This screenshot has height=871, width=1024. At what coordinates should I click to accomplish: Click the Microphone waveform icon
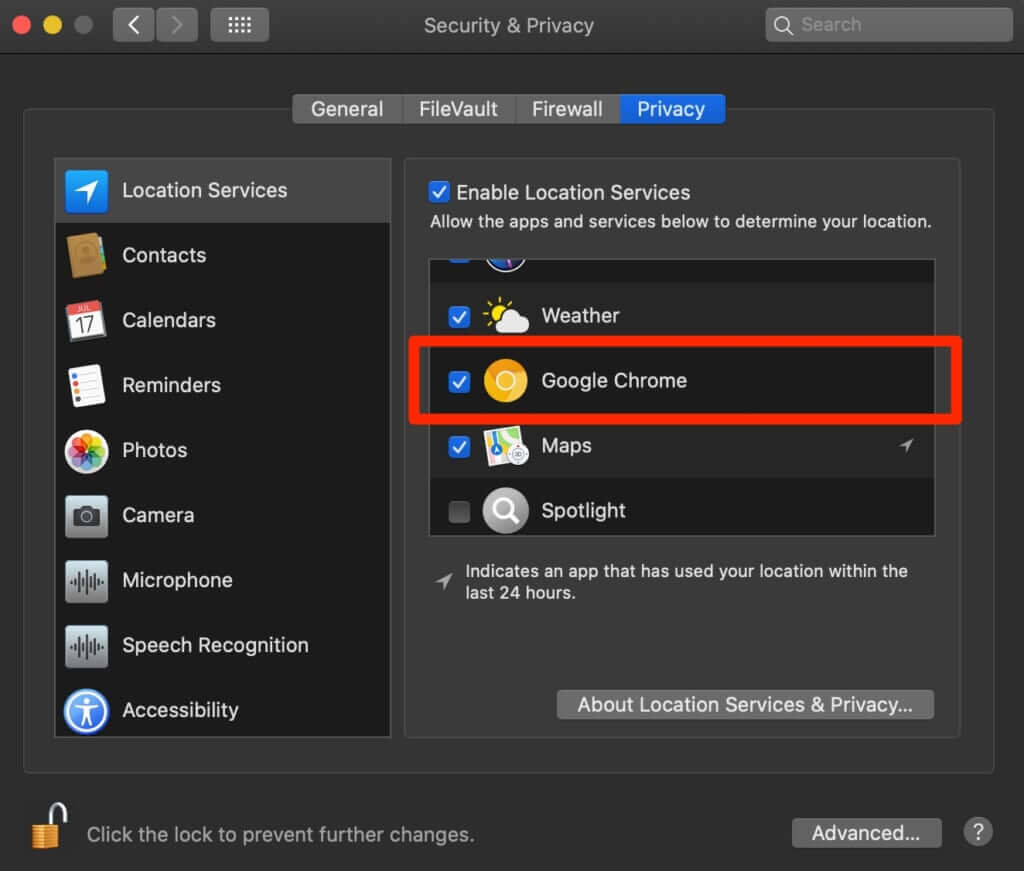(x=86, y=581)
